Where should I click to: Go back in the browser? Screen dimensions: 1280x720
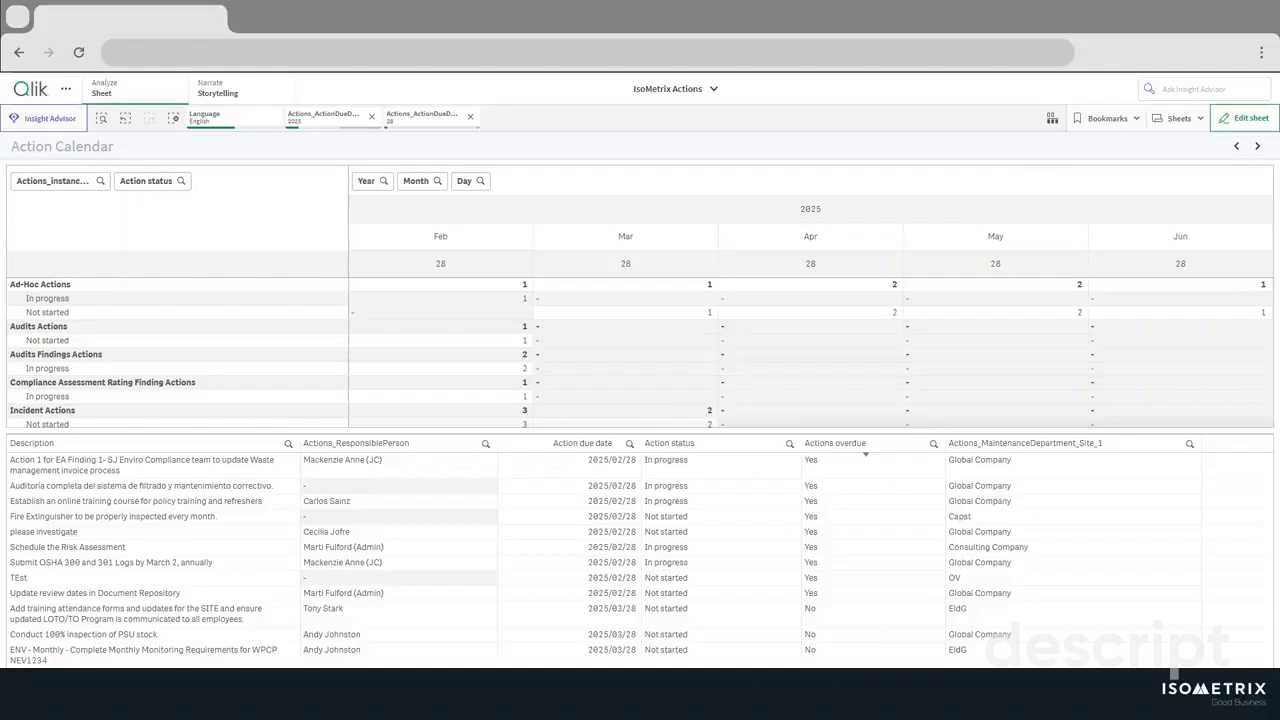(19, 52)
